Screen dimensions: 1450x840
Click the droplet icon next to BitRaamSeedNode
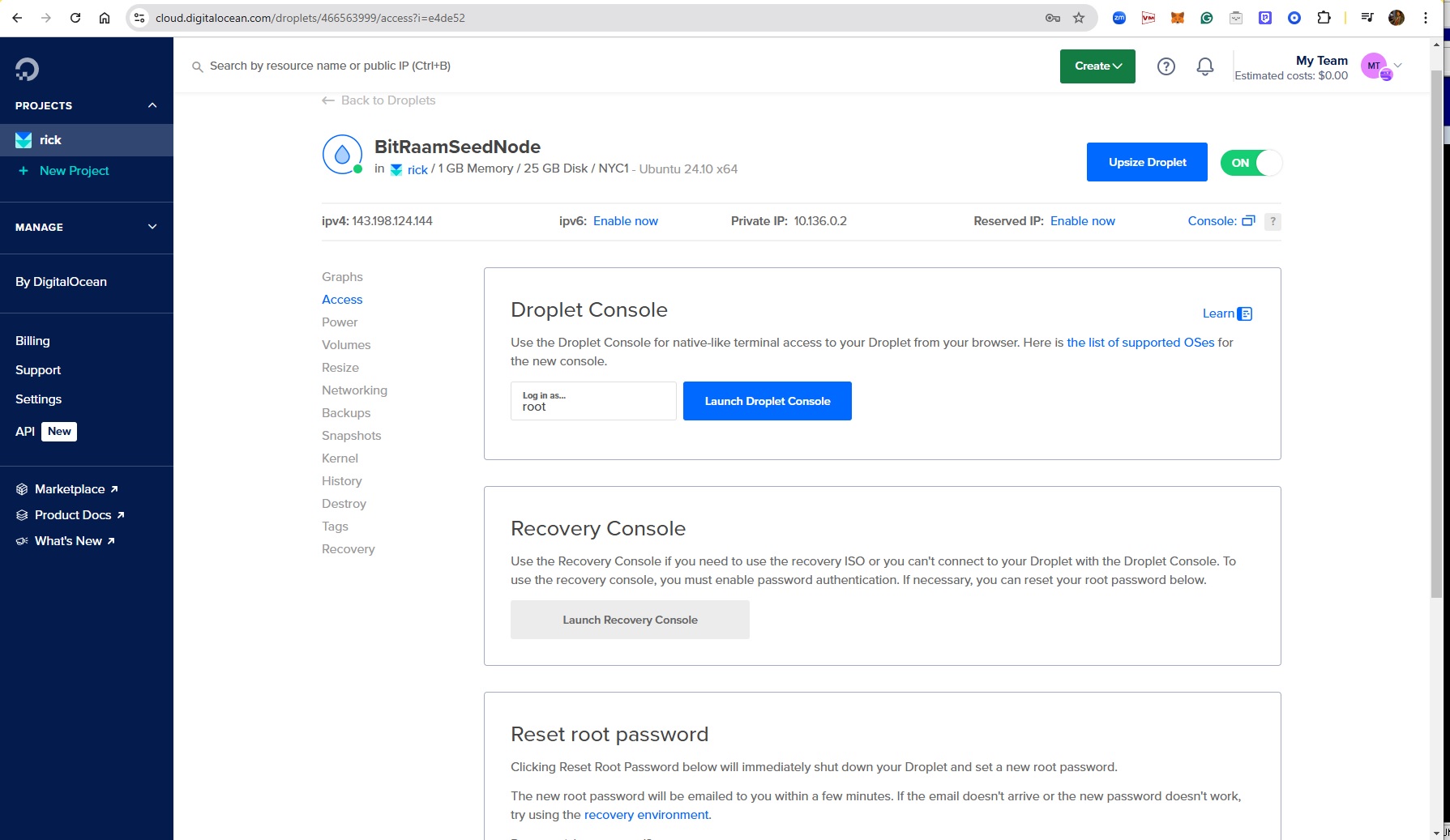pyautogui.click(x=342, y=155)
